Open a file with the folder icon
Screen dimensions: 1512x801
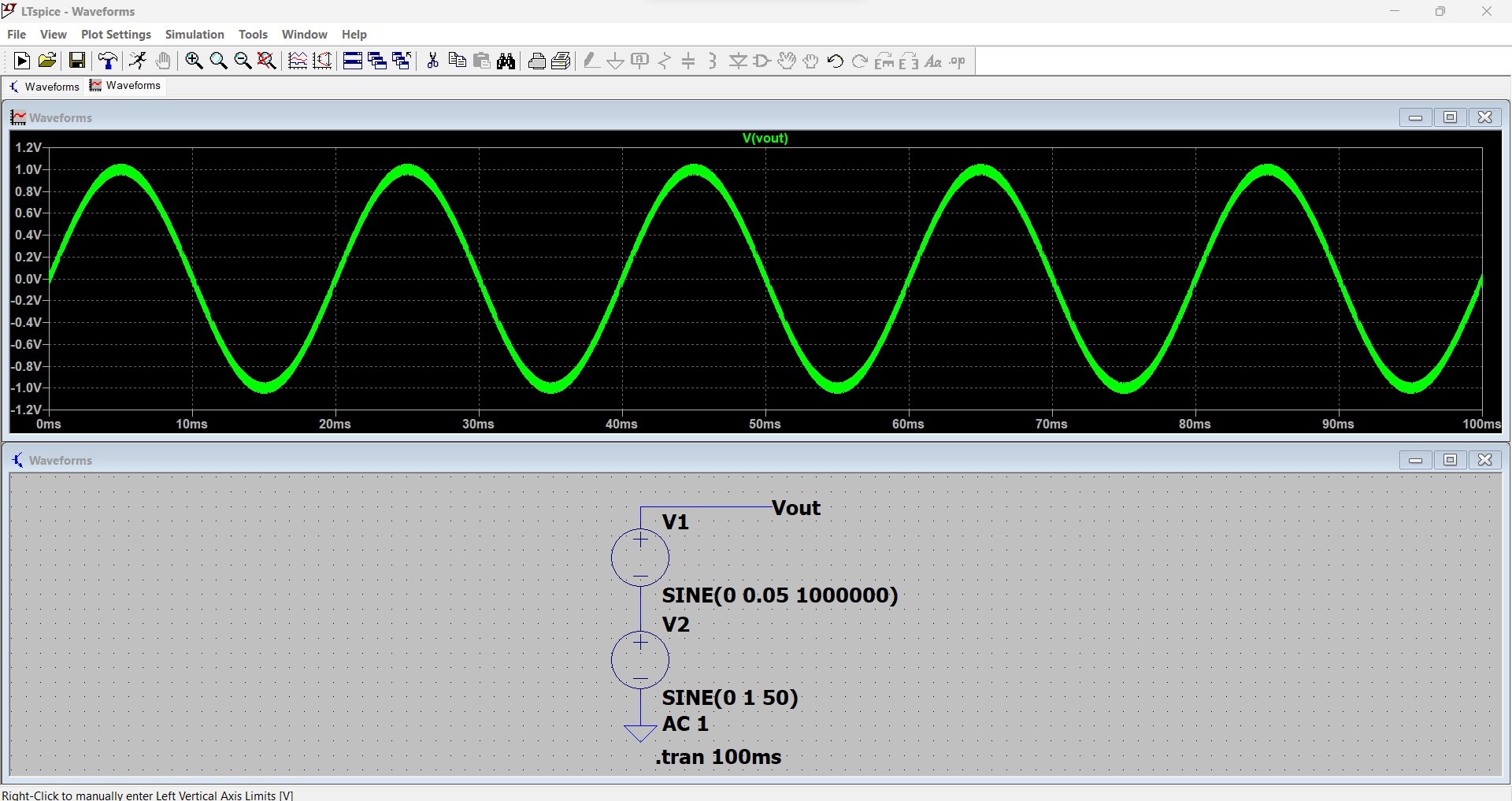47,61
